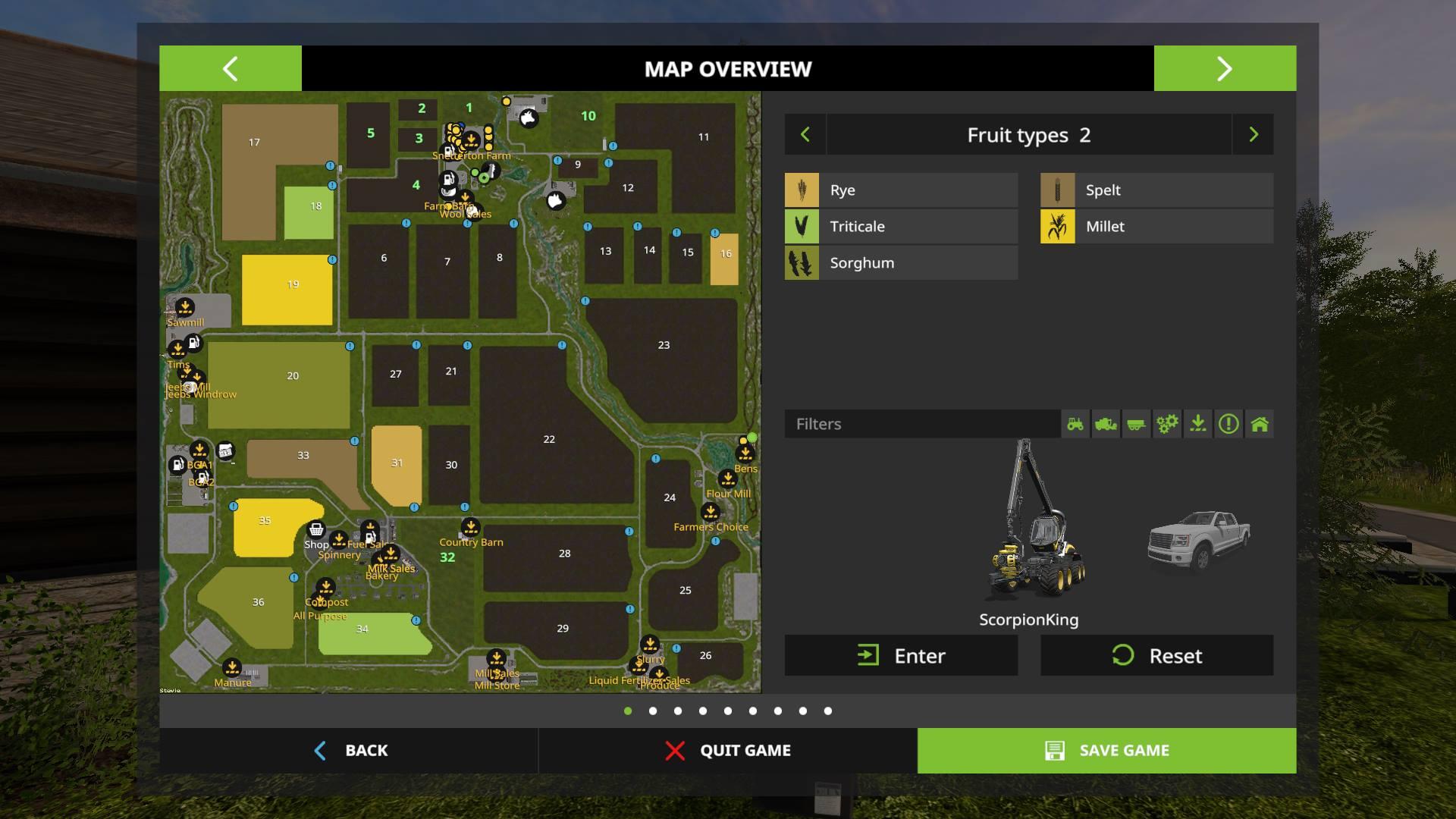Go to next menu page arrow
Viewport: 1456px width, 819px height.
[1225, 68]
